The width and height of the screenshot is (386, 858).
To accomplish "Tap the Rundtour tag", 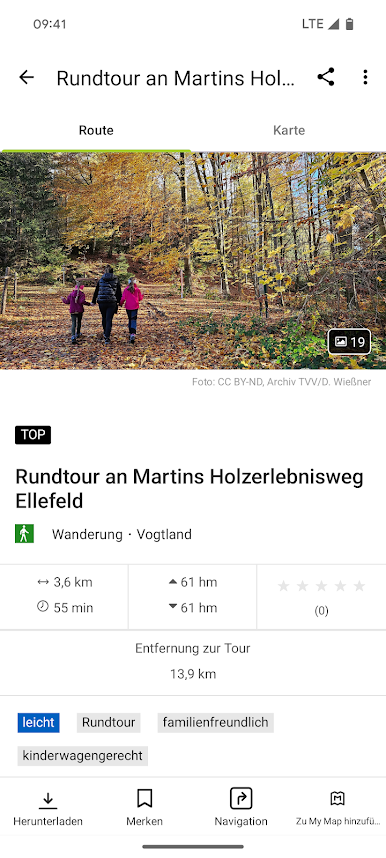I will click(x=108, y=722).
